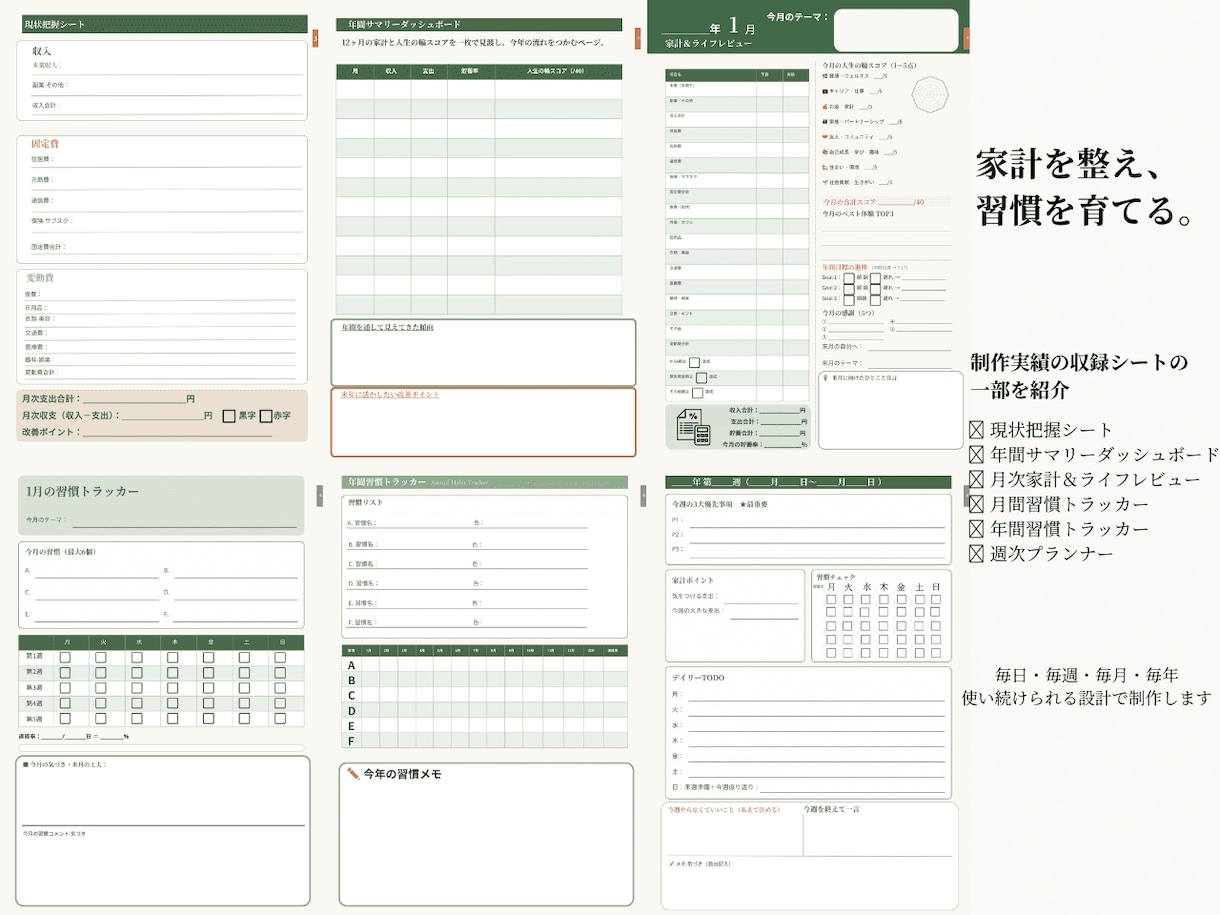The width and height of the screenshot is (1220, 915).
Task: Click the 1月の習慣トラッカー title
Action: click(83, 492)
